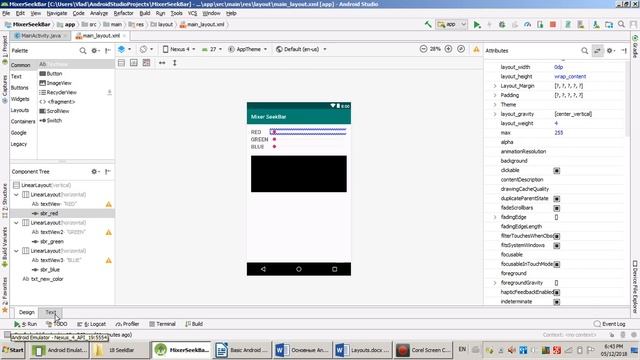Screen dimensions: 640x360
Task: Click the BLUE seekbar thumb in preview
Action: coord(274,147)
